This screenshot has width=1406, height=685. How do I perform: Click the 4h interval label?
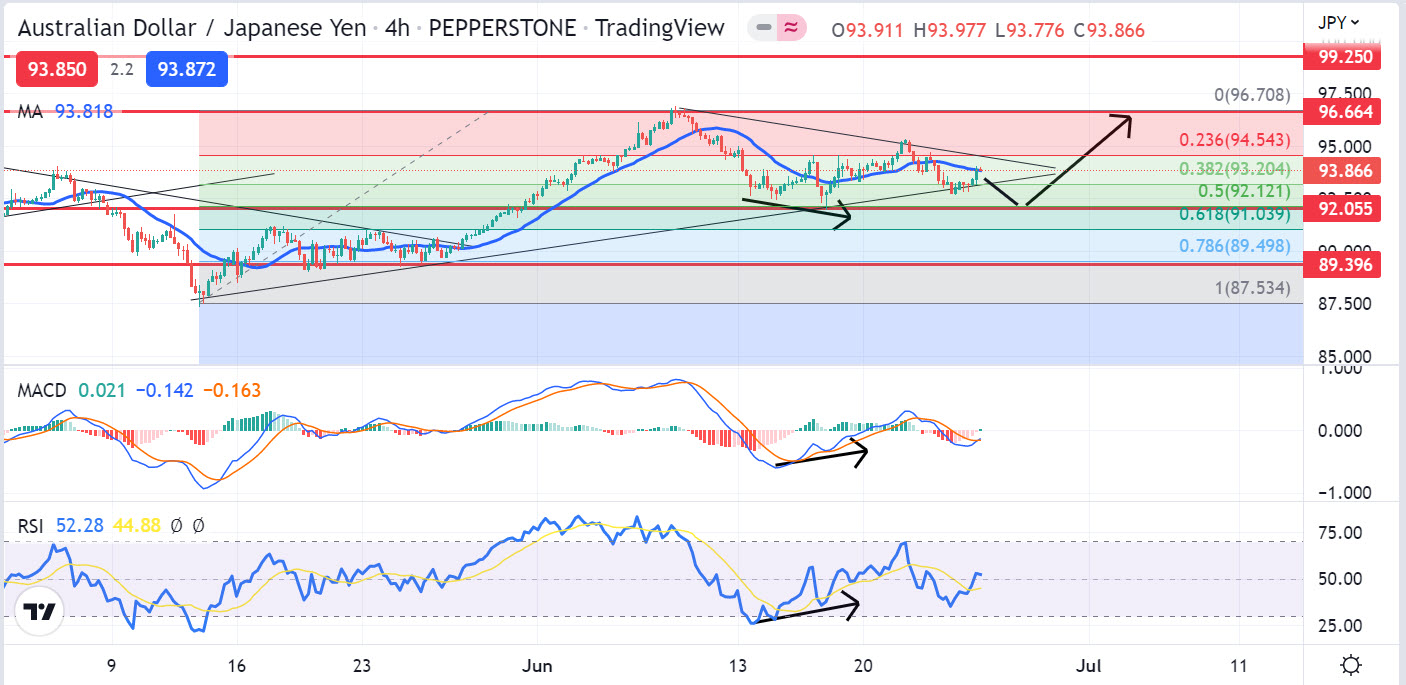pos(398,28)
